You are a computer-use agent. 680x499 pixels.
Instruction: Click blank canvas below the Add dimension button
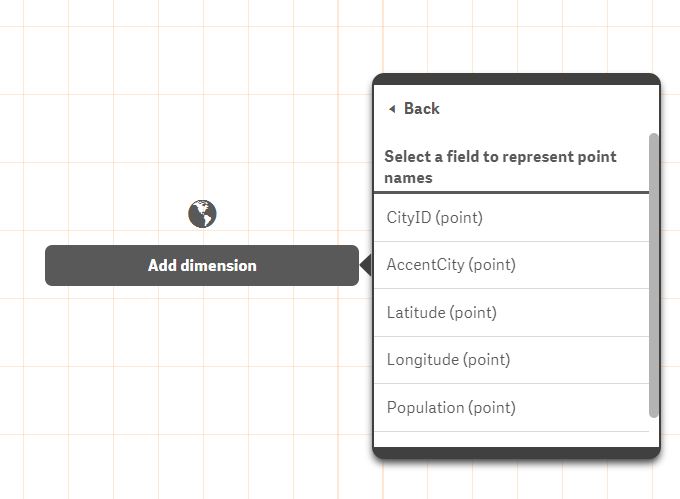point(202,380)
